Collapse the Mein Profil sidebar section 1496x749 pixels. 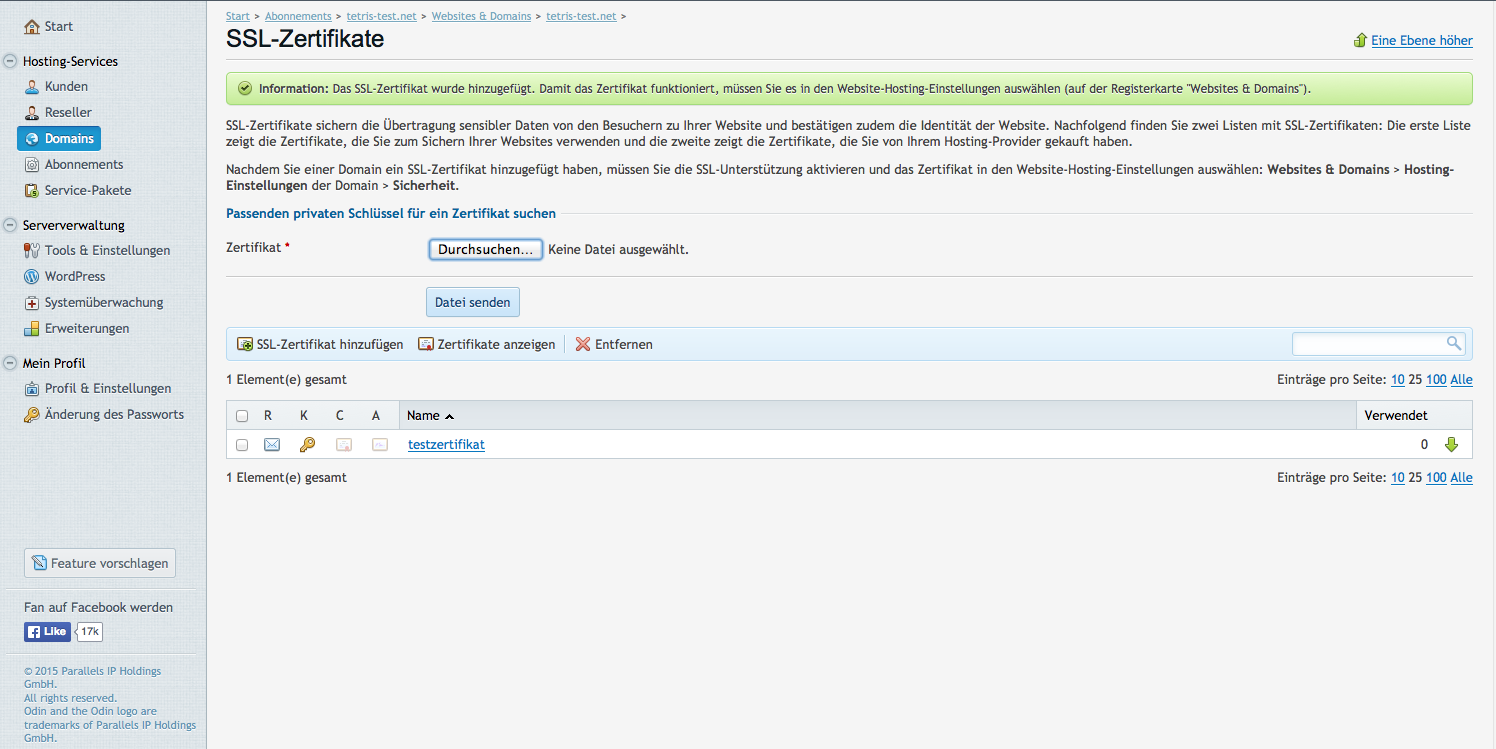click(10, 363)
